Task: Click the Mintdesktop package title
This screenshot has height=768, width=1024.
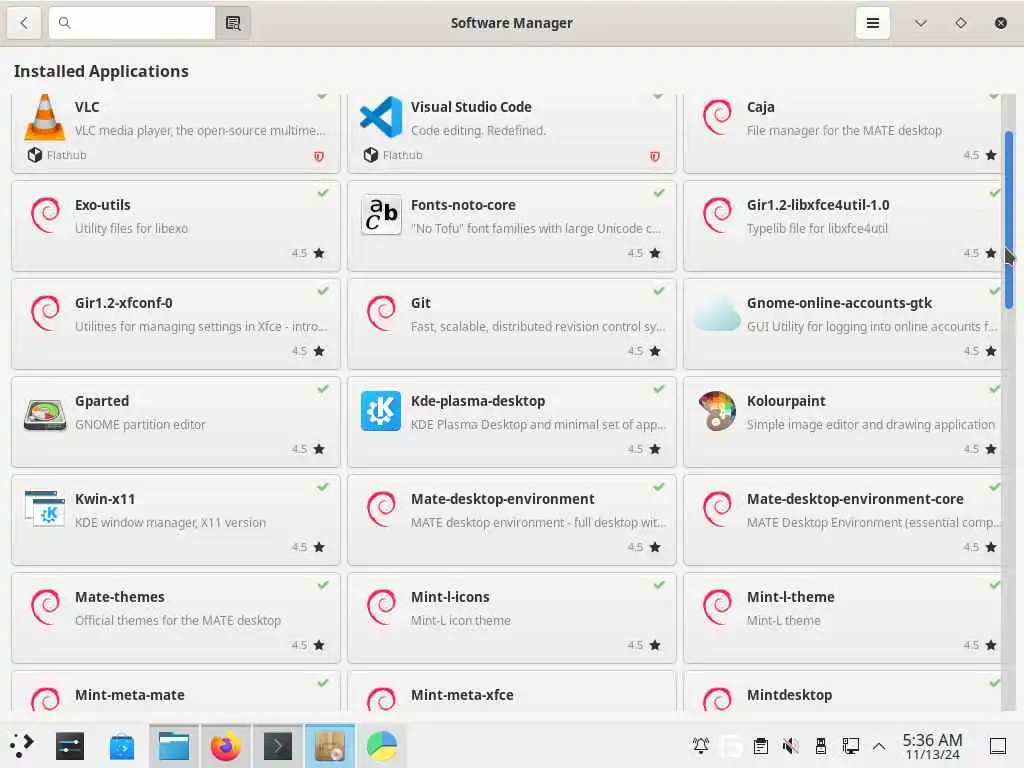Action: tap(789, 695)
